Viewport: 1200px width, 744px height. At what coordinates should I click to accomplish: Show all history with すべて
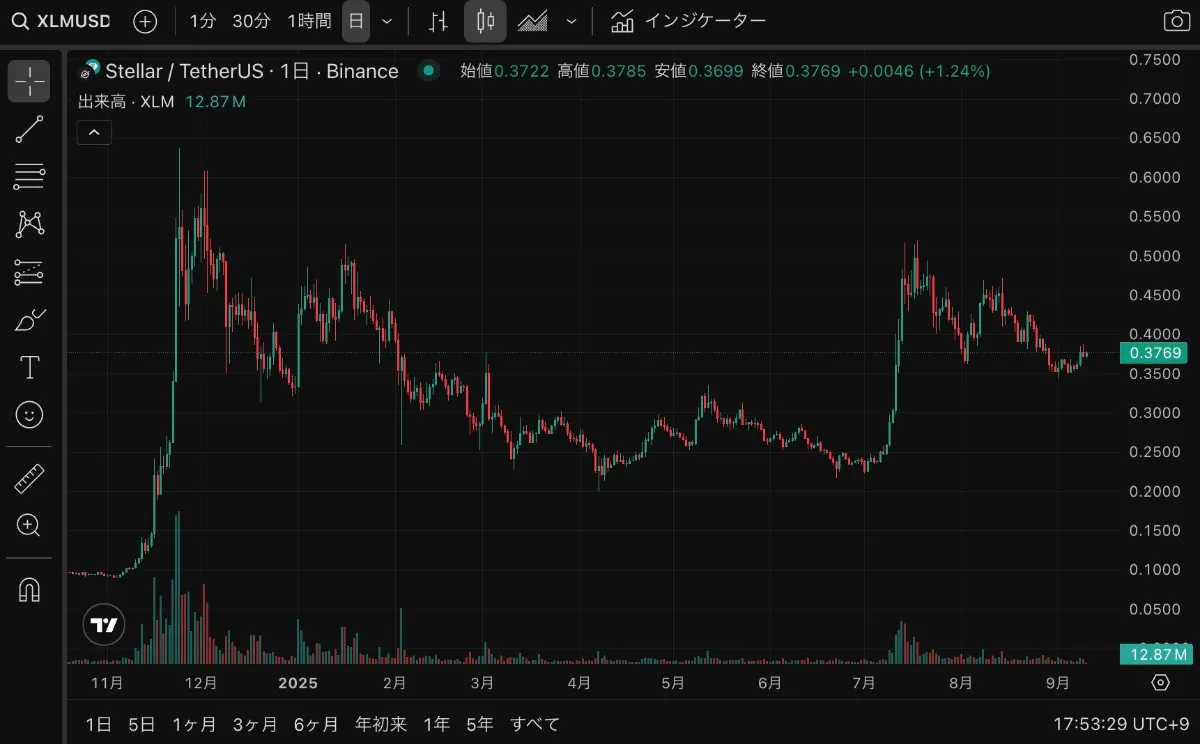(534, 724)
